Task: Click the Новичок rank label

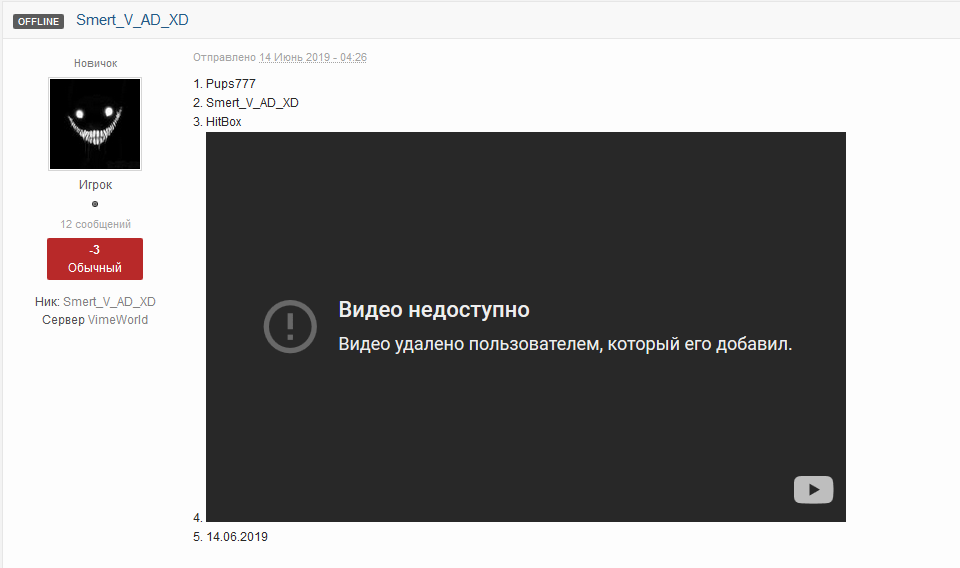Action: pyautogui.click(x=96, y=63)
